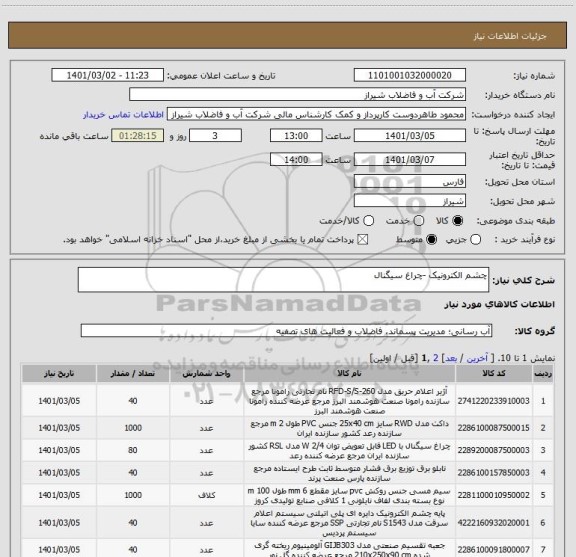
Task: Click price validity date 1401/03/07 field
Action: [x=410, y=159]
